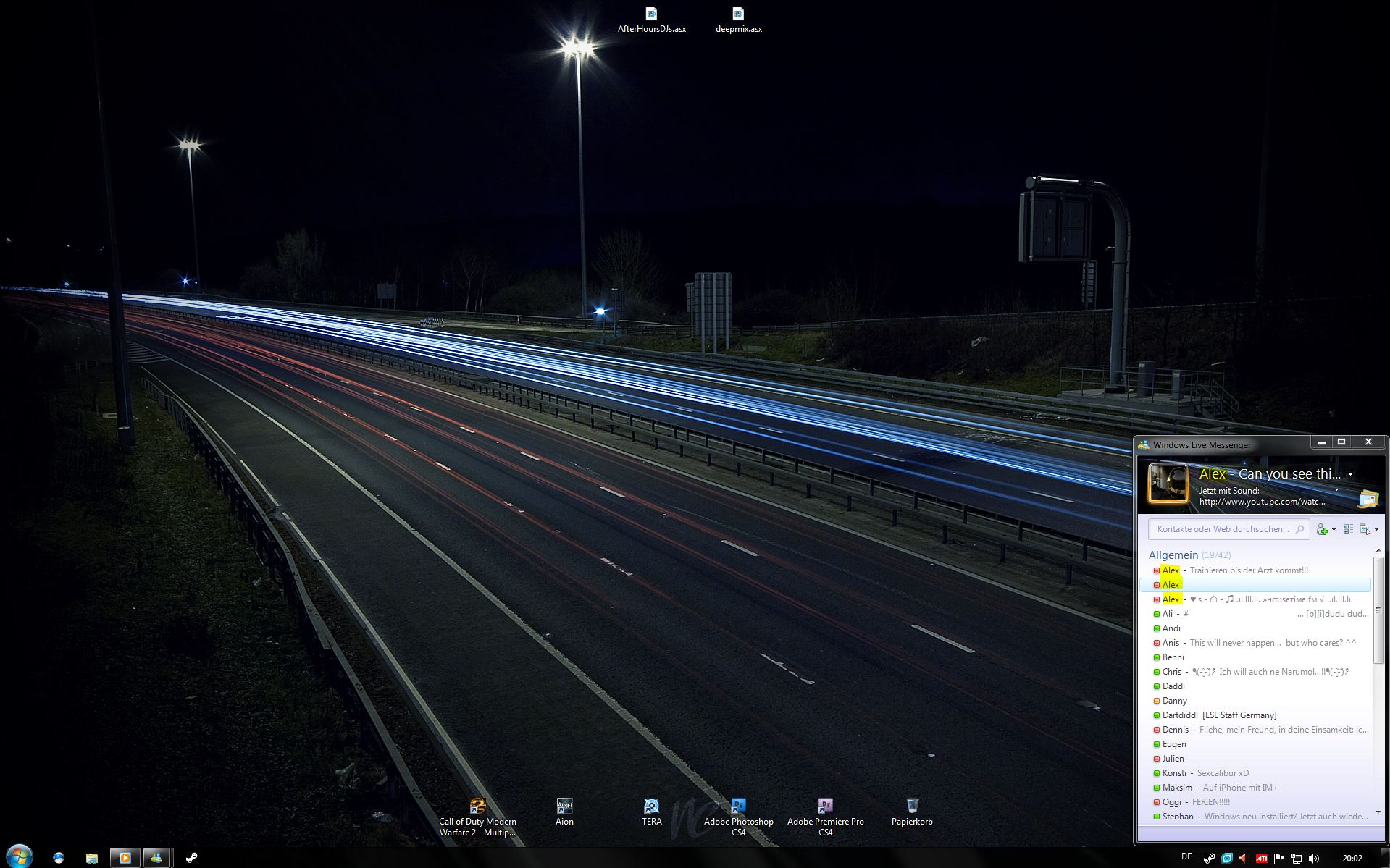Click the TERA desktop icon

[x=651, y=806]
